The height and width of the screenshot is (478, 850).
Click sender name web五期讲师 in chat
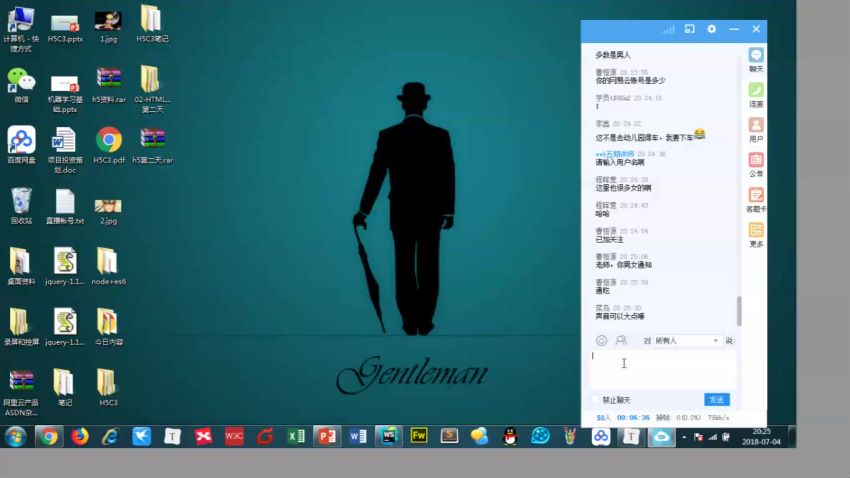615,154
